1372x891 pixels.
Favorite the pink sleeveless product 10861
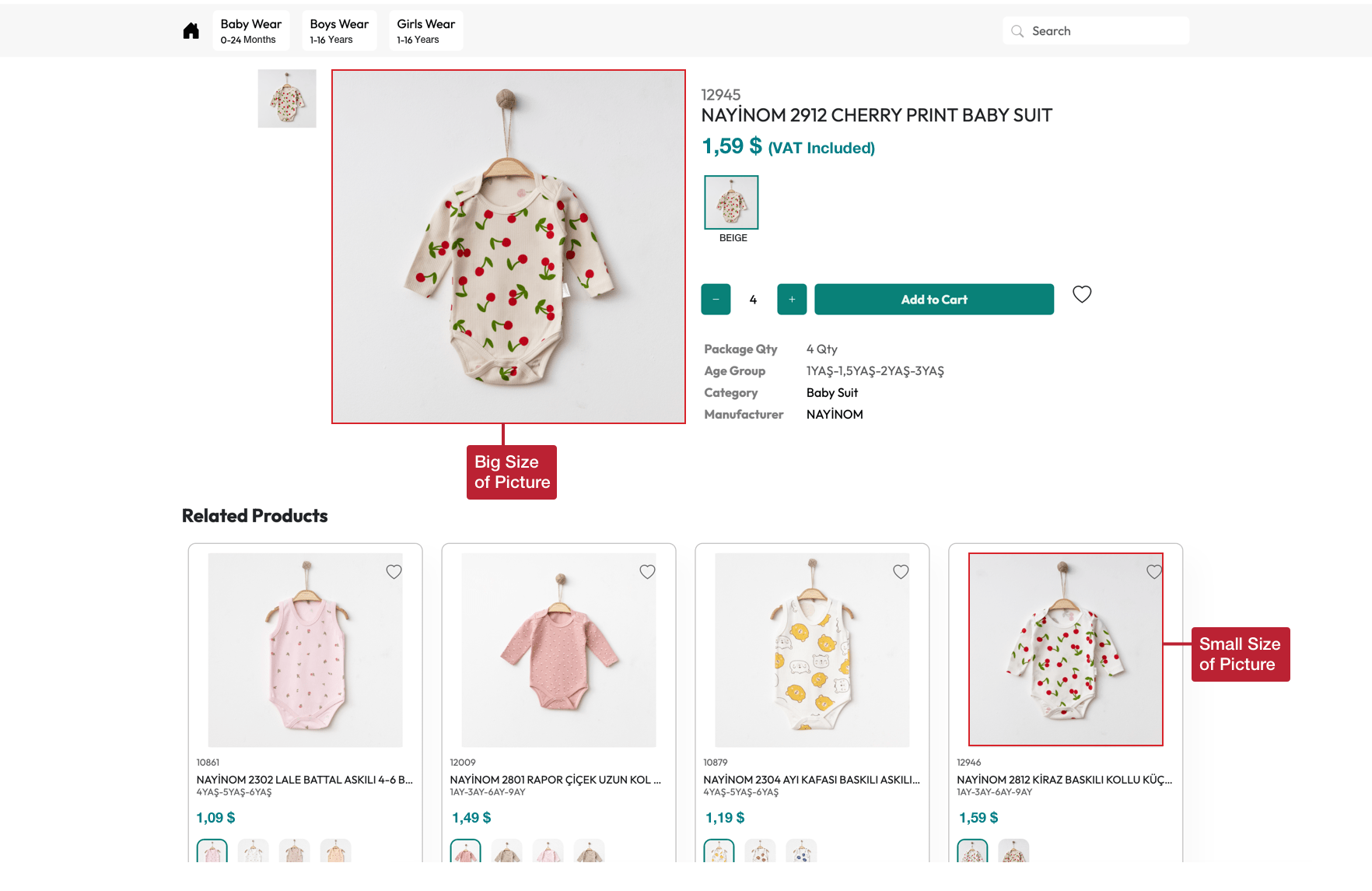pos(394,572)
